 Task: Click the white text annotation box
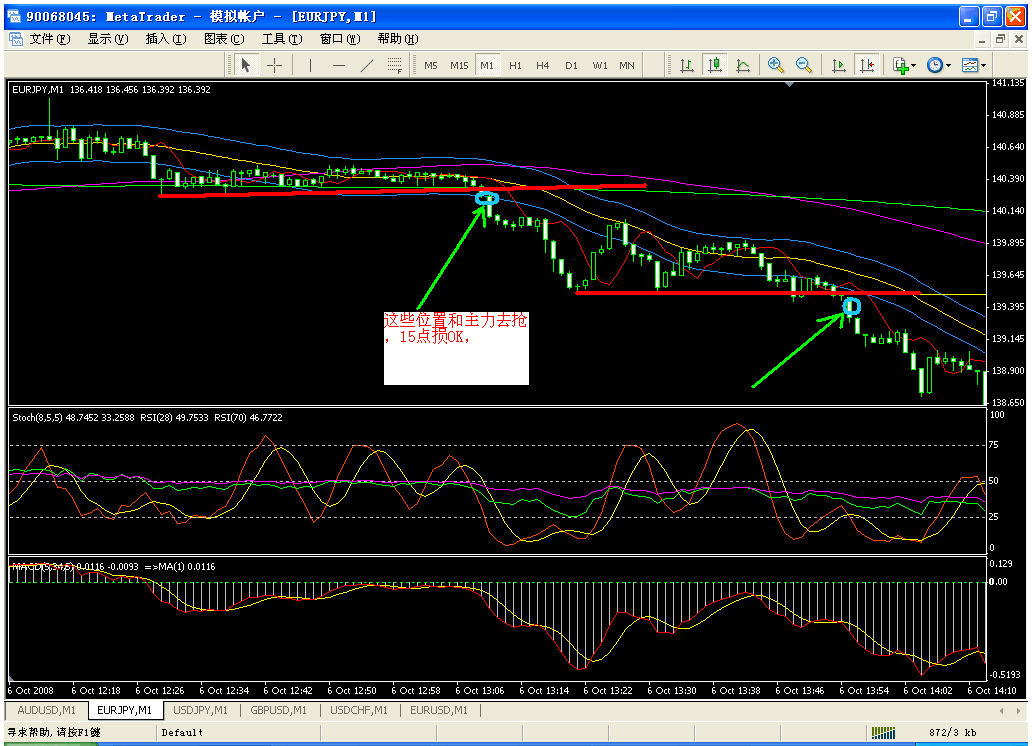click(x=456, y=348)
